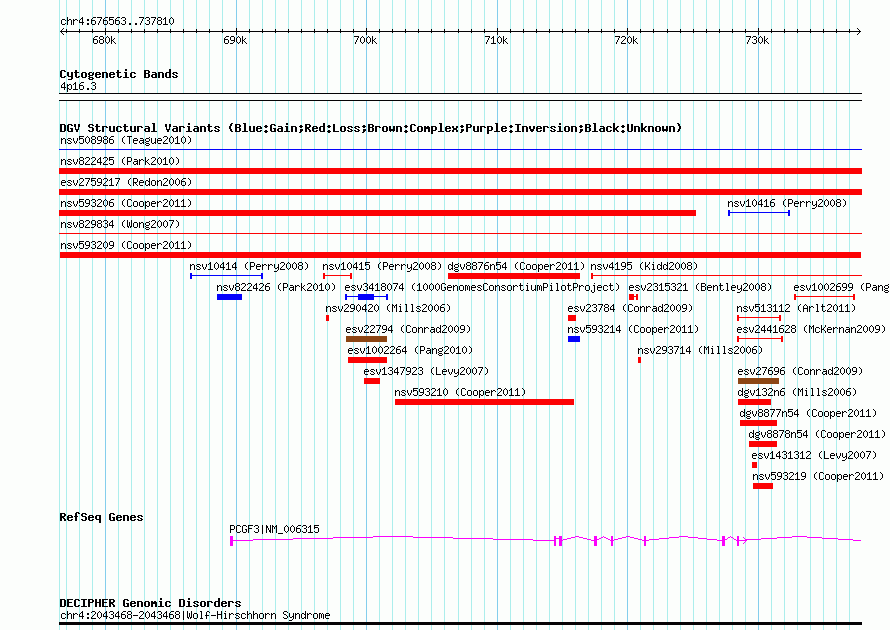The width and height of the screenshot is (890, 630).
Task: Click the 710k ruler tick
Action: point(496,40)
